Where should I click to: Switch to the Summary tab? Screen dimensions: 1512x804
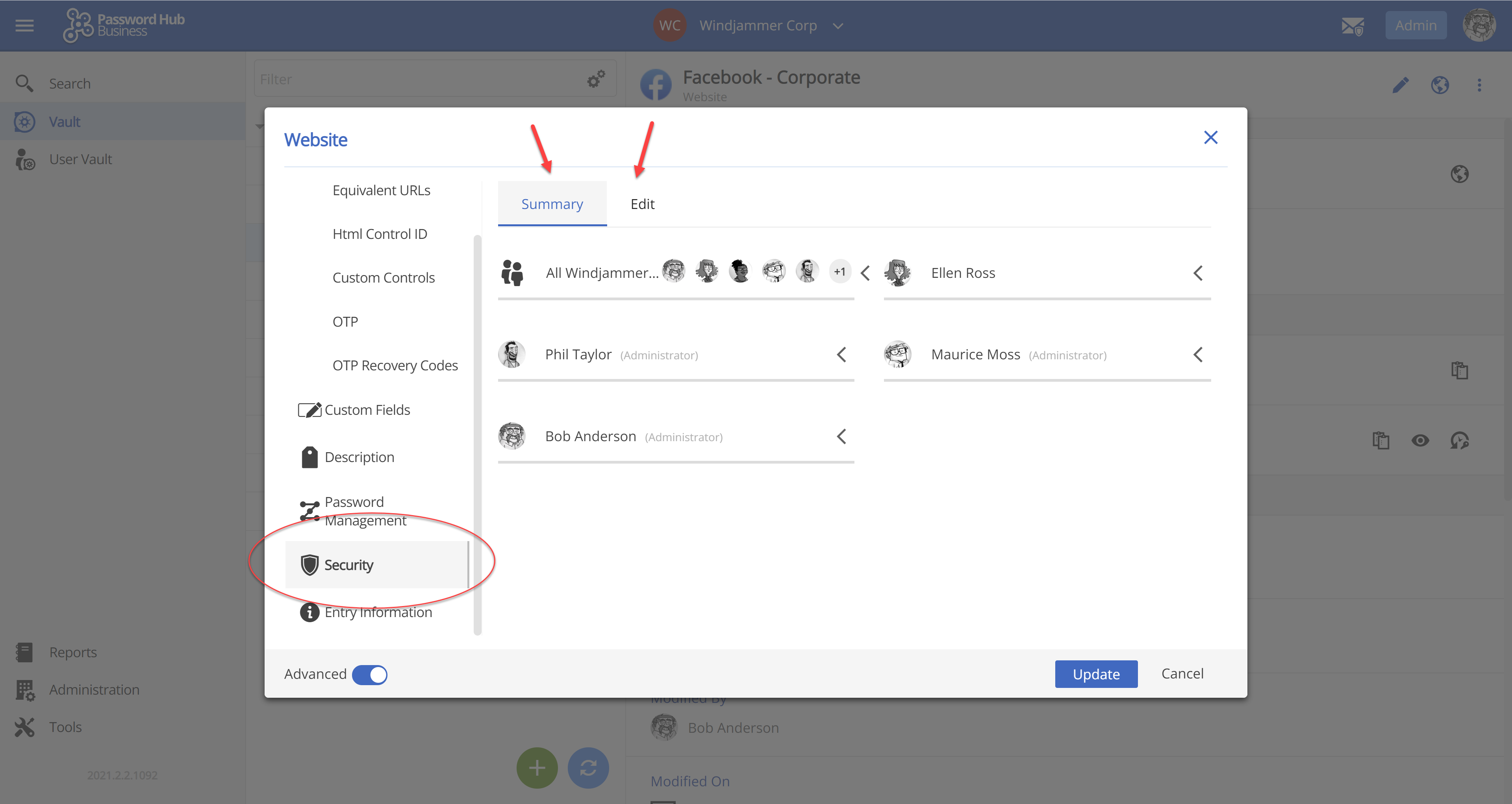[x=552, y=204]
